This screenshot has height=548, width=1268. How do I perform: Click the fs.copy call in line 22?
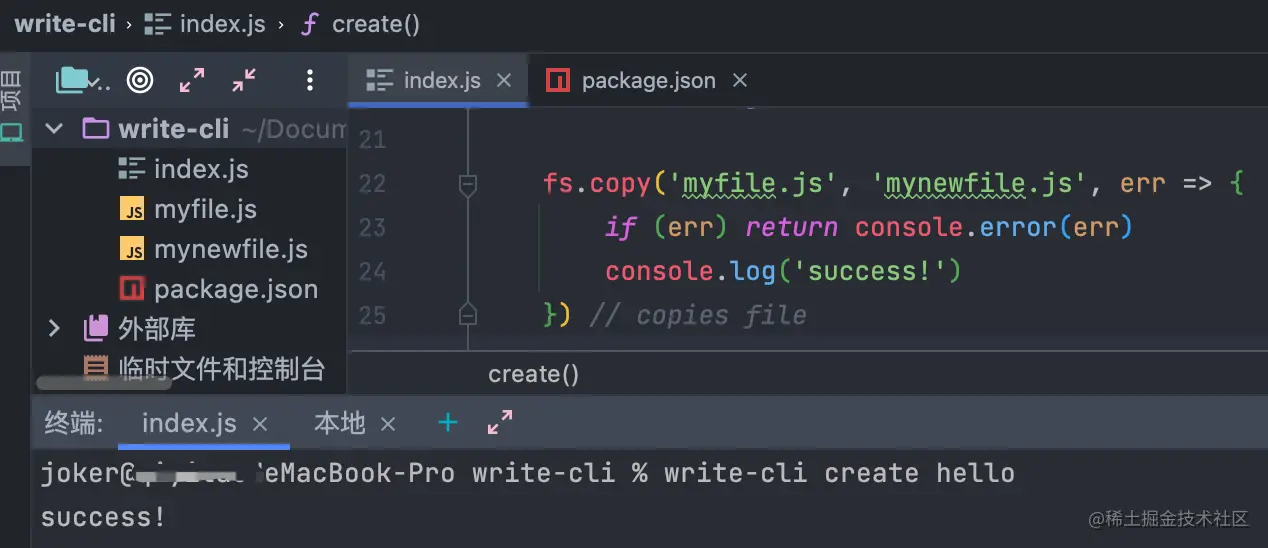click(596, 184)
